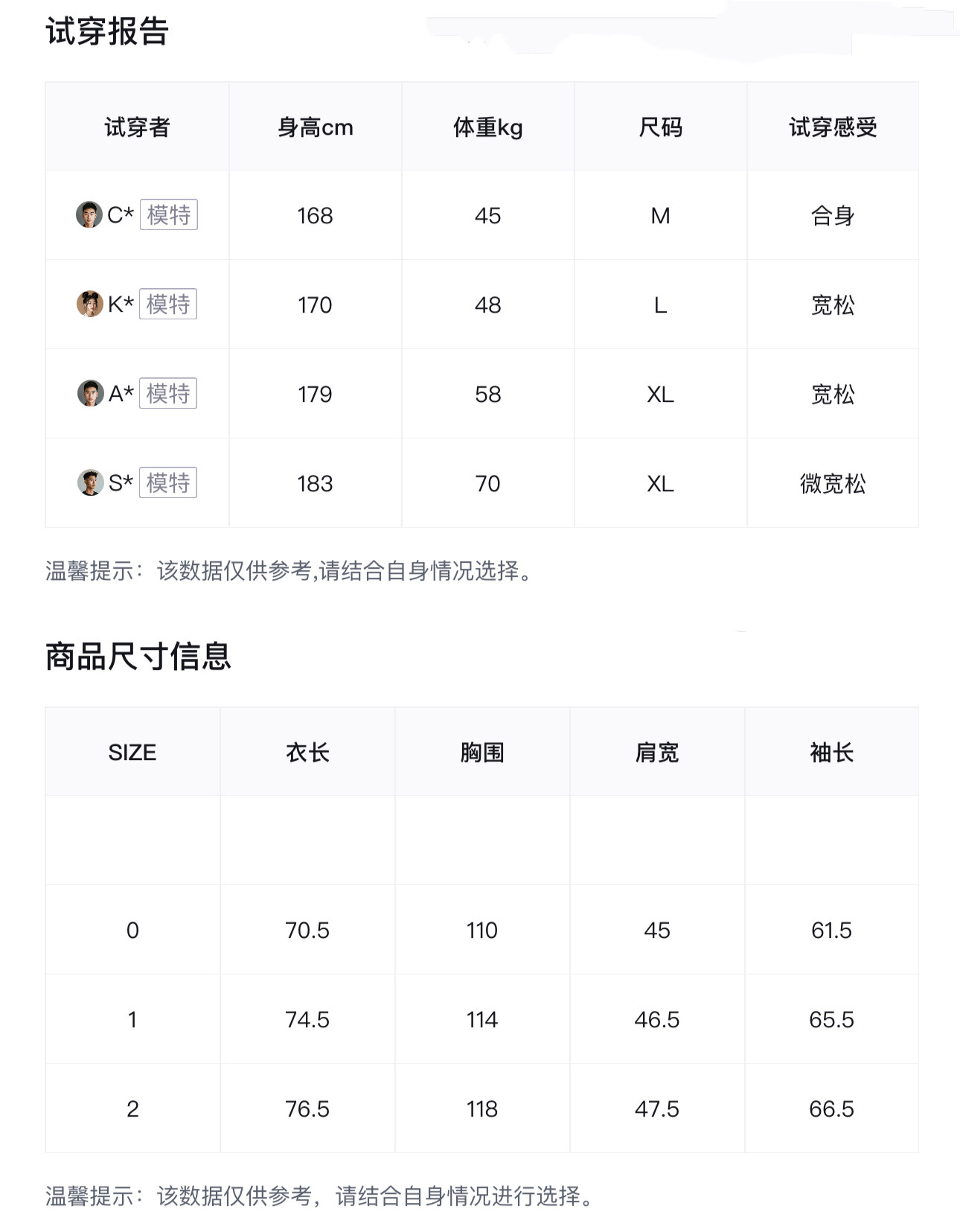This screenshot has height=1232, width=960.
Task: Select the 袖长 column header
Action: (831, 753)
